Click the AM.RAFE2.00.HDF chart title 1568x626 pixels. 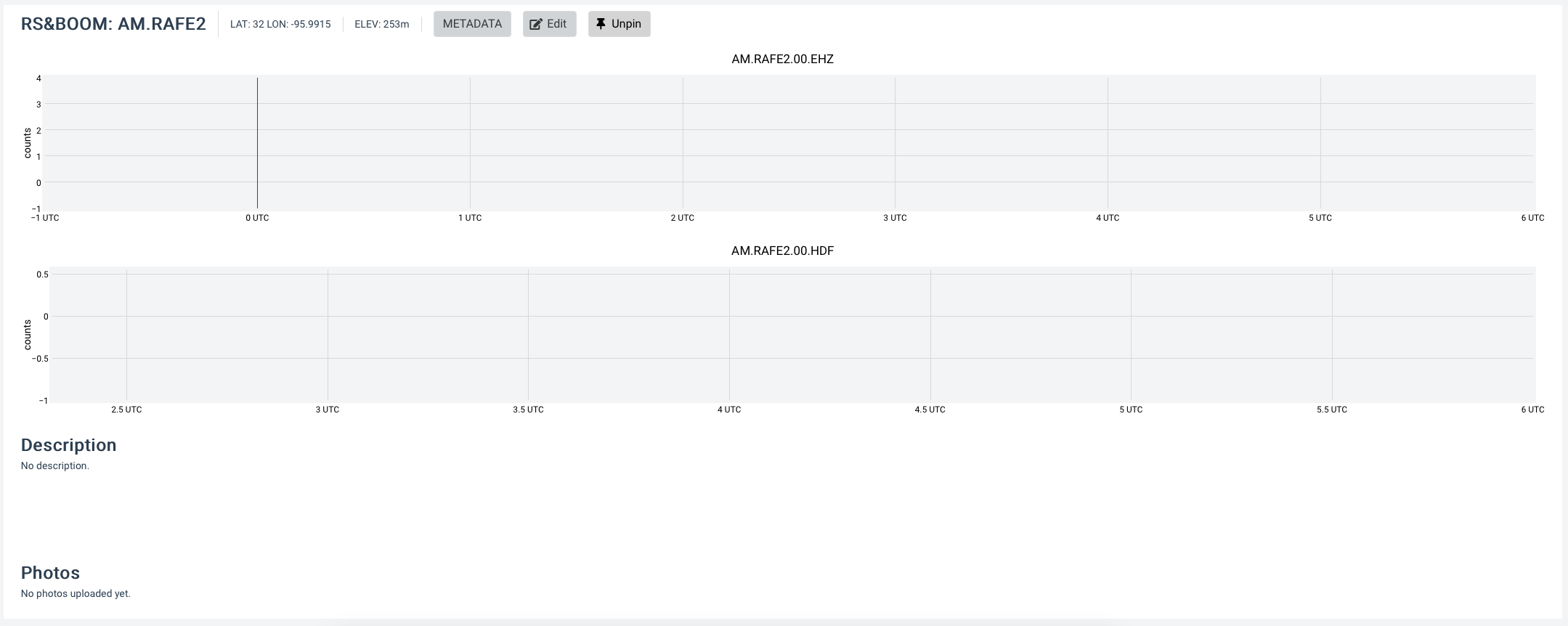click(x=782, y=251)
